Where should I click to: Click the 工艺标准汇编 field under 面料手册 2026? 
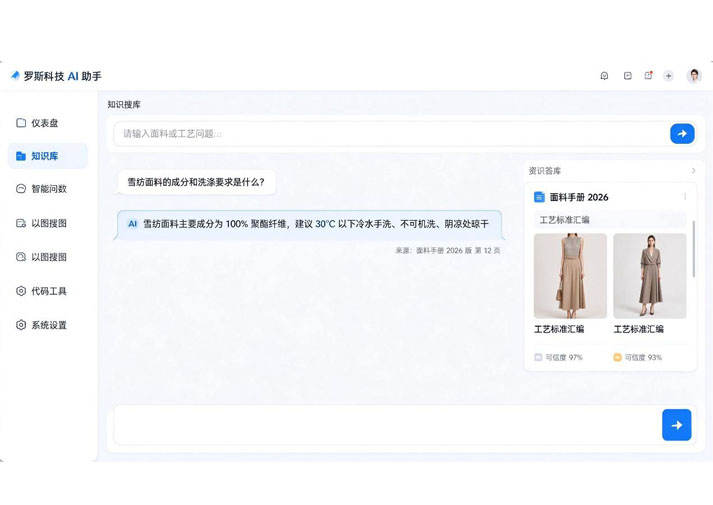pyautogui.click(x=610, y=220)
